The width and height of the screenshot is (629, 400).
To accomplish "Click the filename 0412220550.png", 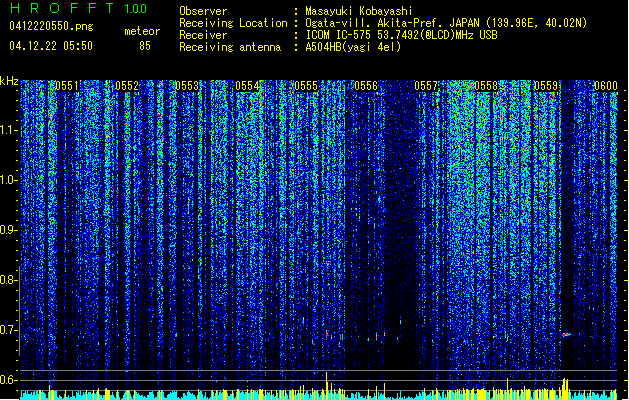I will tap(51, 26).
